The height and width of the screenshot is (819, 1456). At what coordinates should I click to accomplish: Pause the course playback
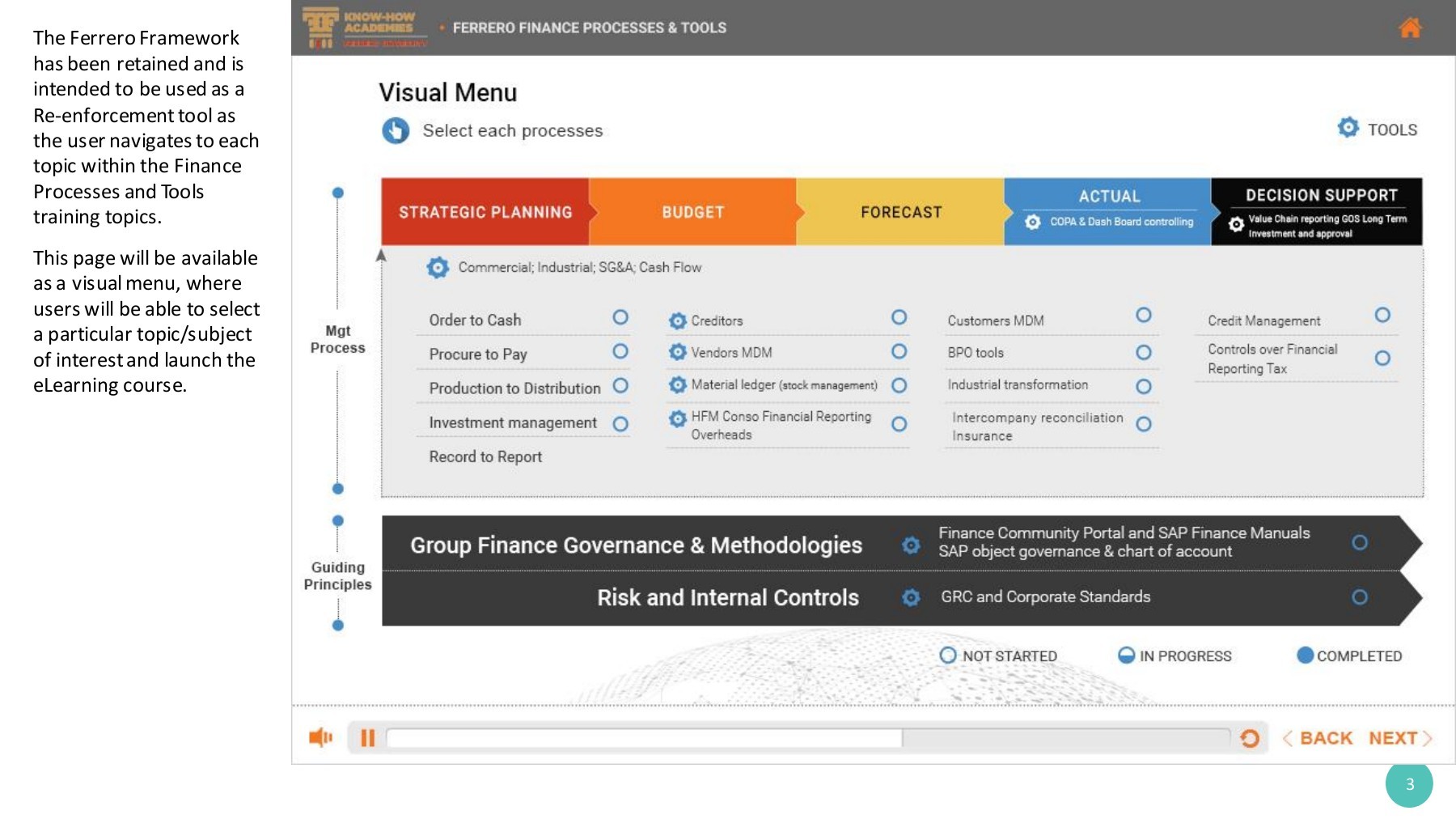click(x=367, y=738)
